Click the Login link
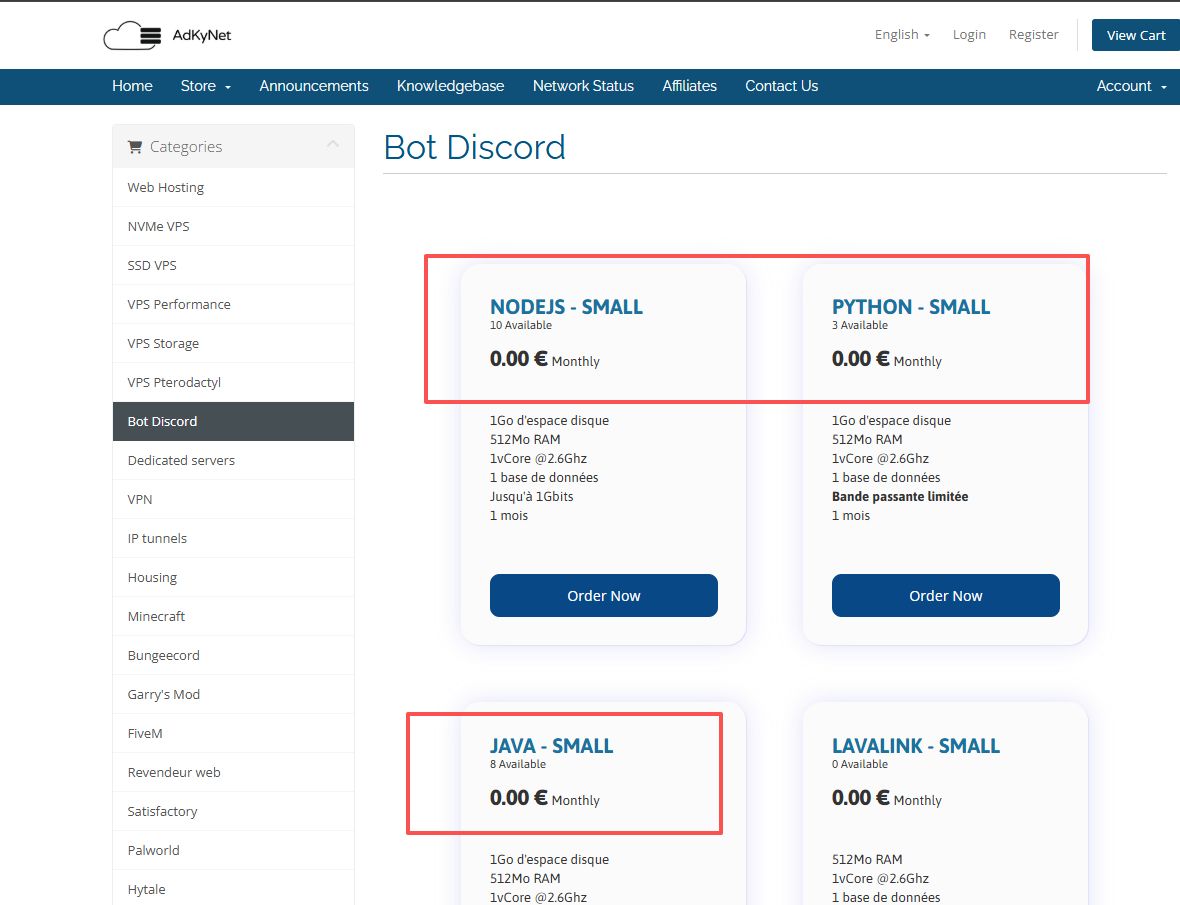 (969, 35)
